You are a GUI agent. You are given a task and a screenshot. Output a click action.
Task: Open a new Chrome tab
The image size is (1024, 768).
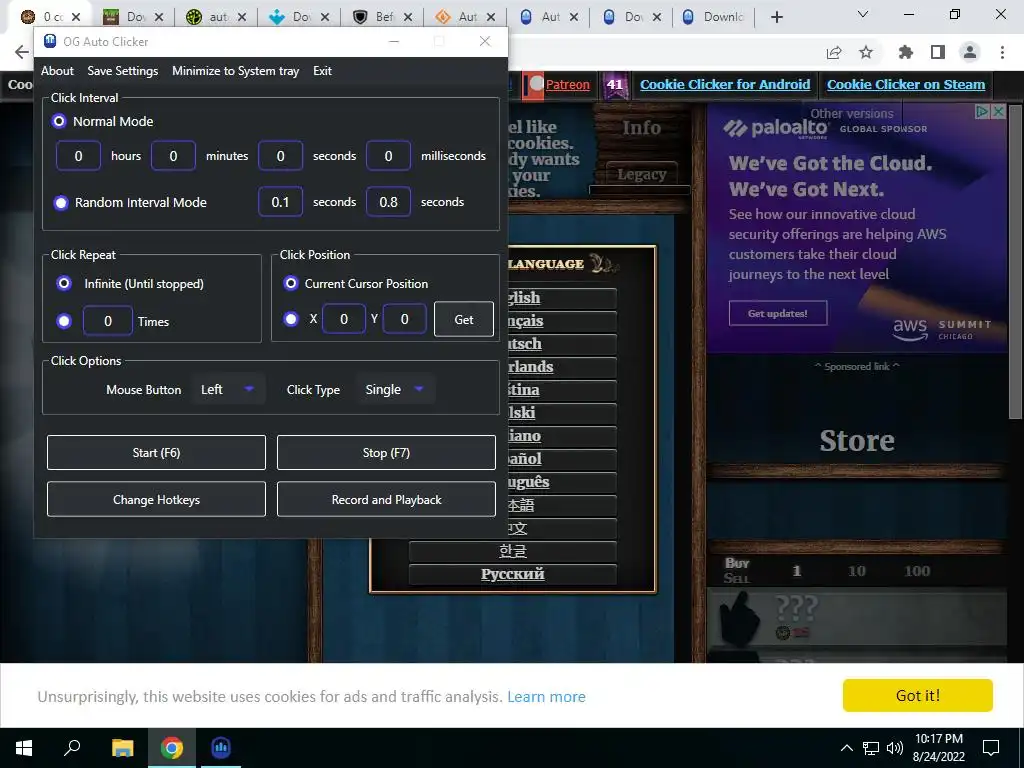(x=776, y=17)
